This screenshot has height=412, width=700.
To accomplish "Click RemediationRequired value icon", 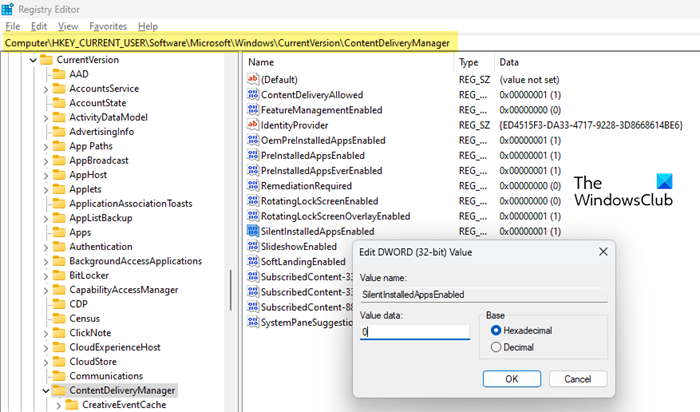I will click(253, 186).
